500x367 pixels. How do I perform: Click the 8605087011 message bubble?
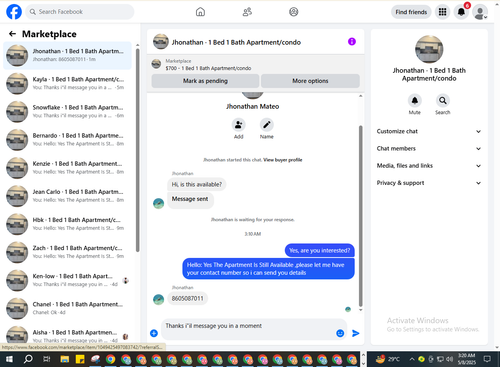tap(187, 298)
